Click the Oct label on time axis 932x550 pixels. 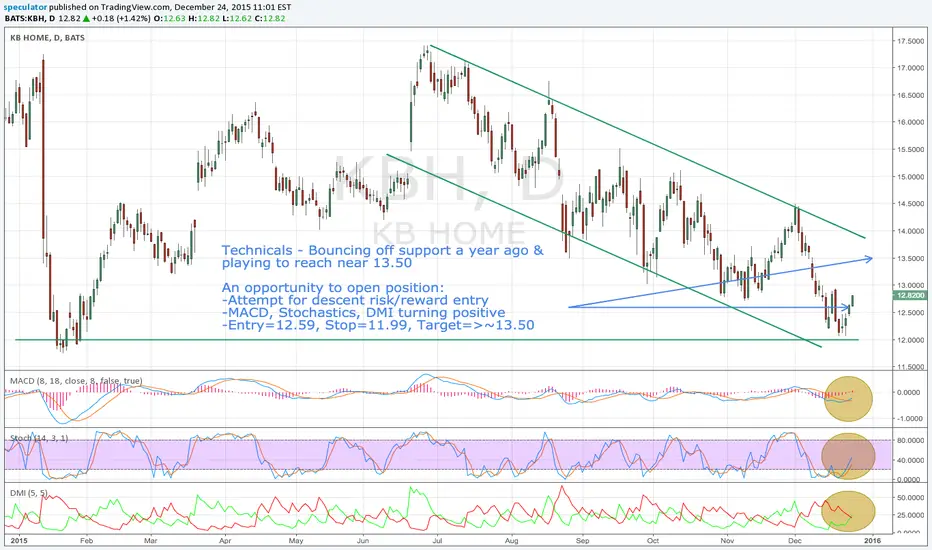pyautogui.click(x=653, y=541)
